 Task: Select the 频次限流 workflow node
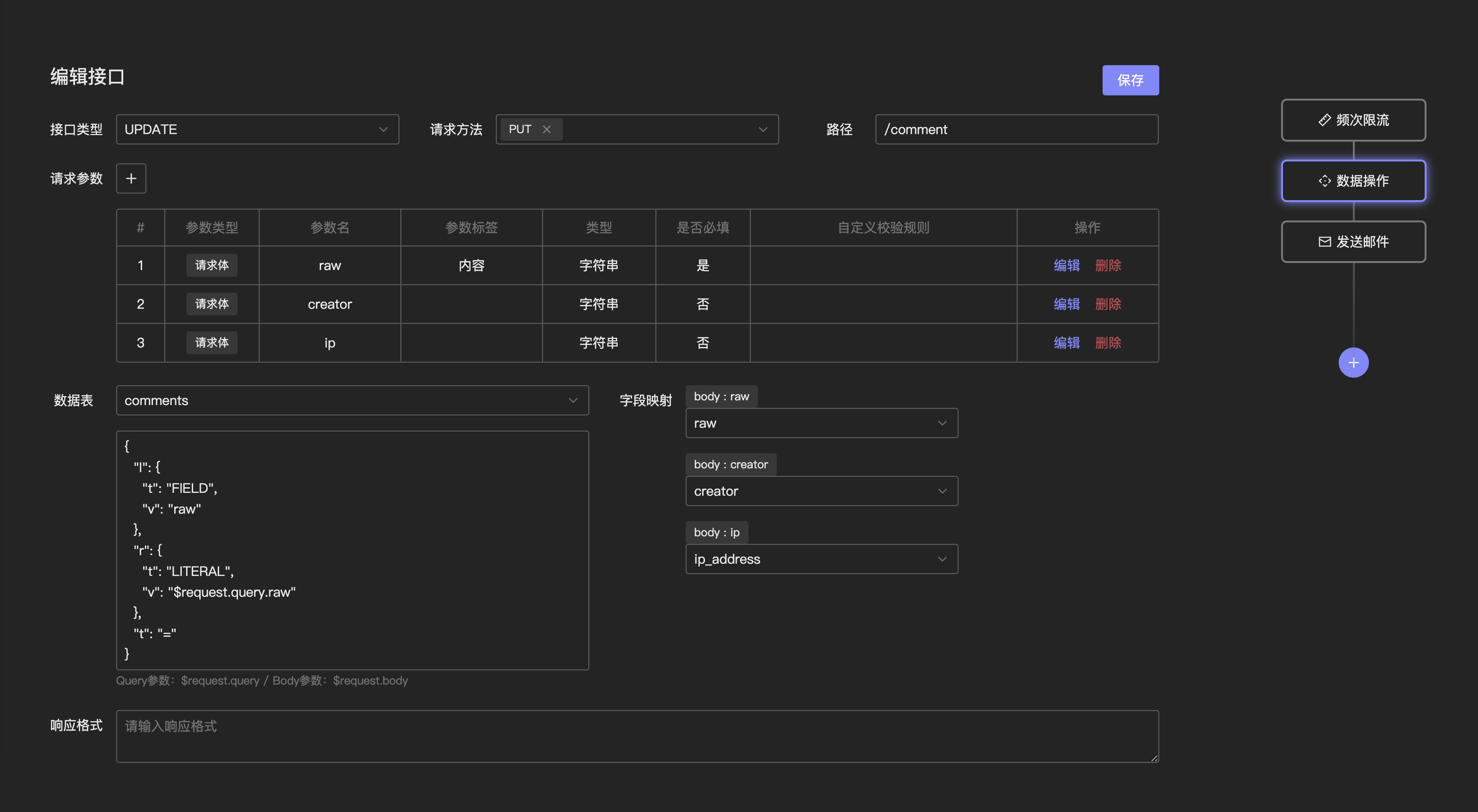click(x=1353, y=120)
